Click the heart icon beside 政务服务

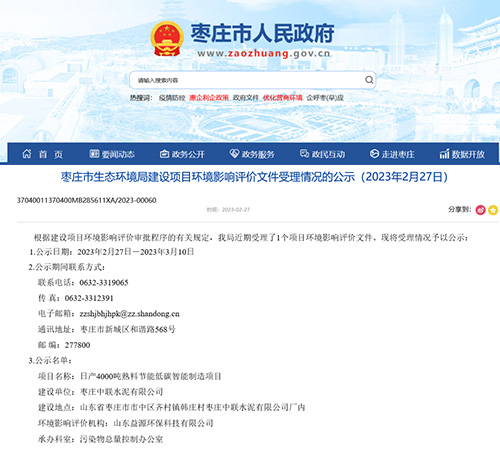(234, 154)
